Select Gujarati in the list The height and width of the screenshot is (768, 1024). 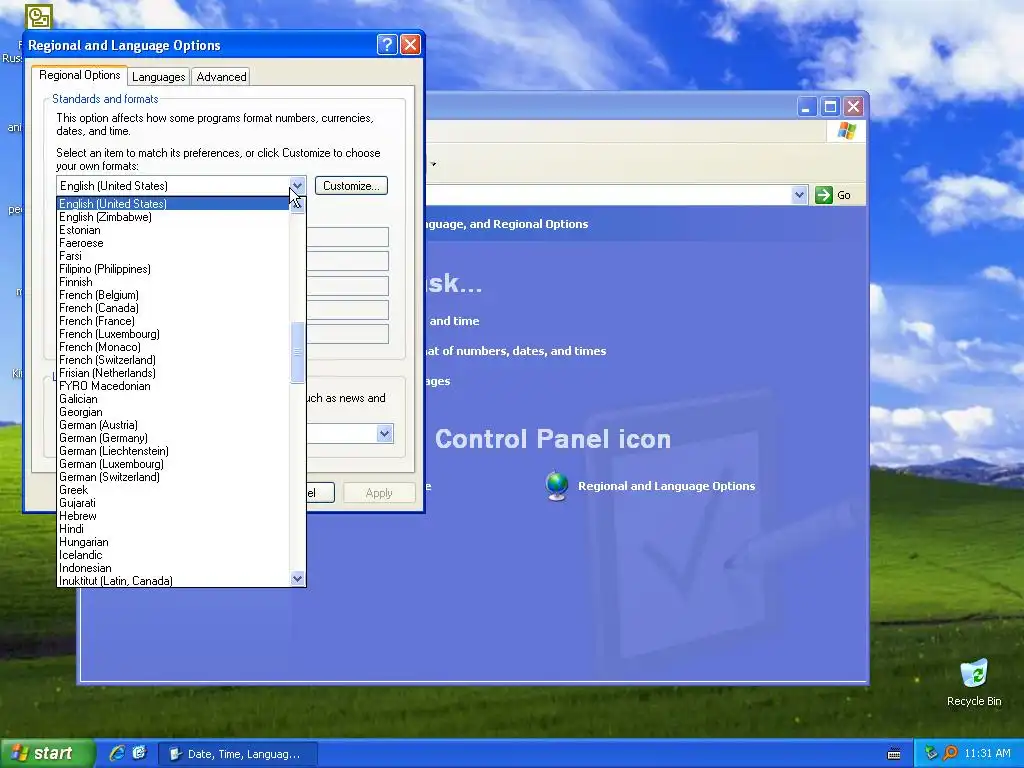point(173,503)
